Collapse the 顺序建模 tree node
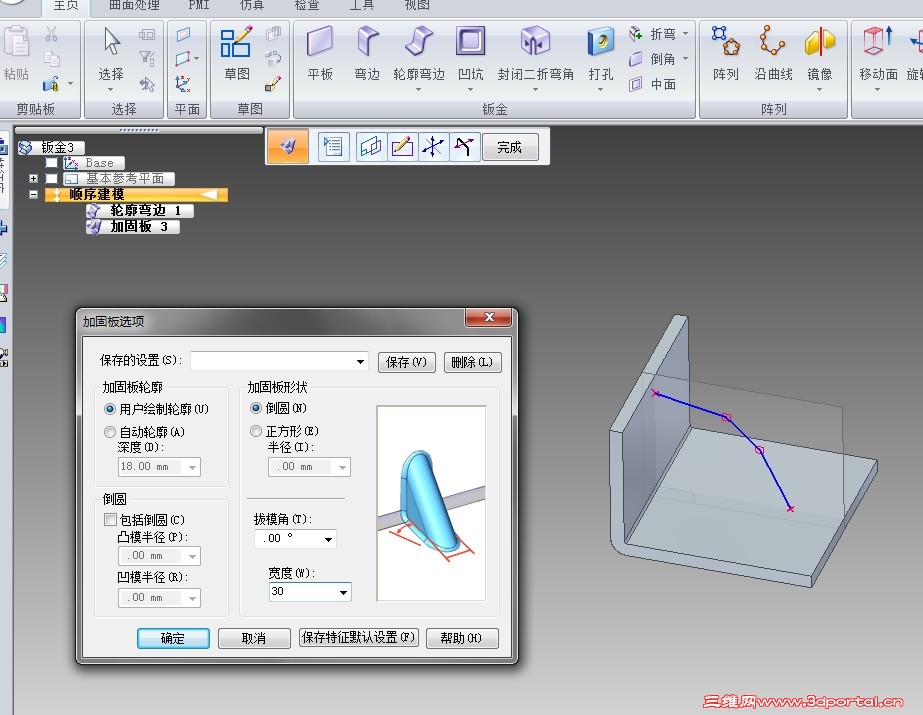This screenshot has height=715, width=923. pyautogui.click(x=34, y=194)
